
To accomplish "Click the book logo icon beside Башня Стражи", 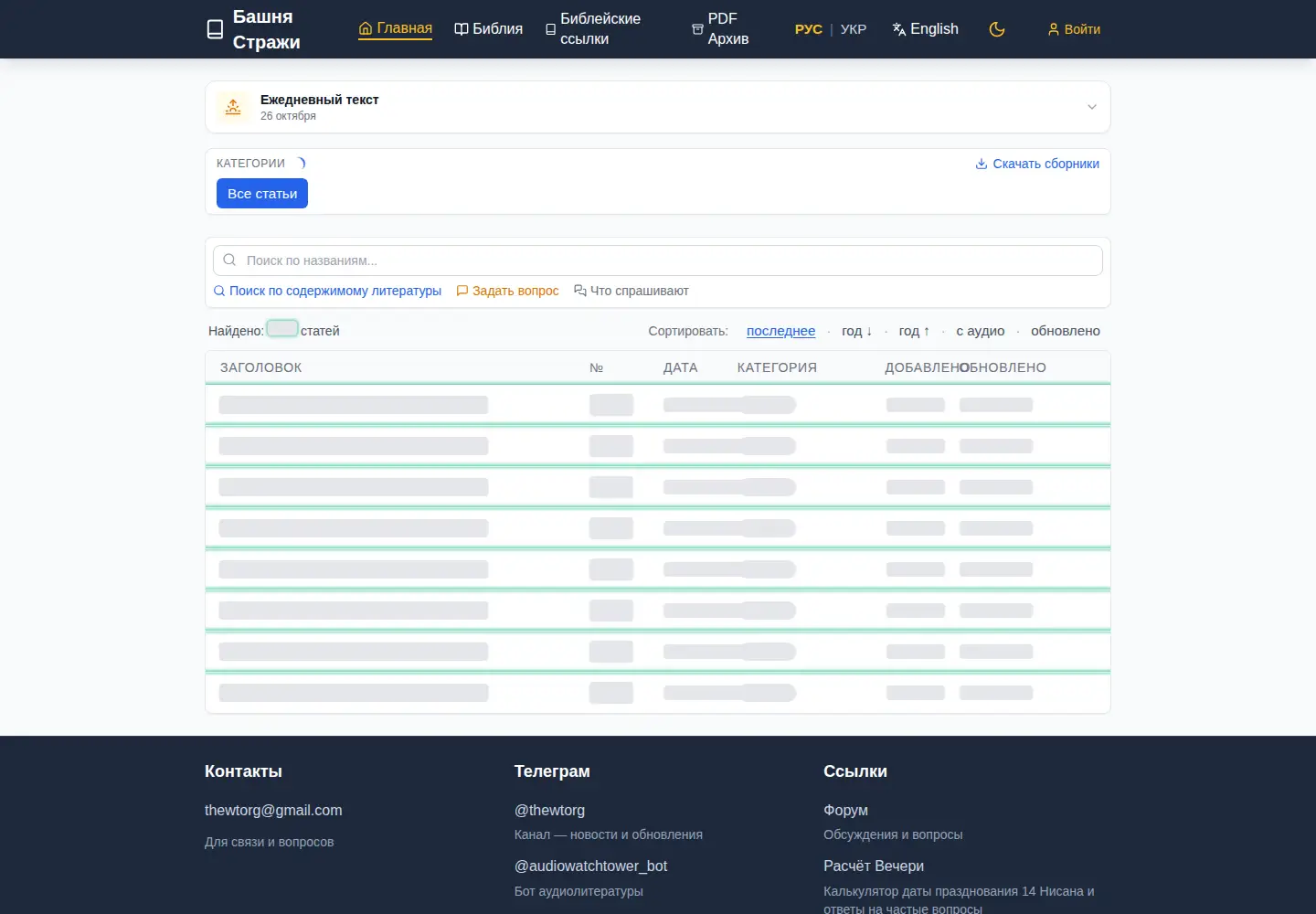I will 215,29.
